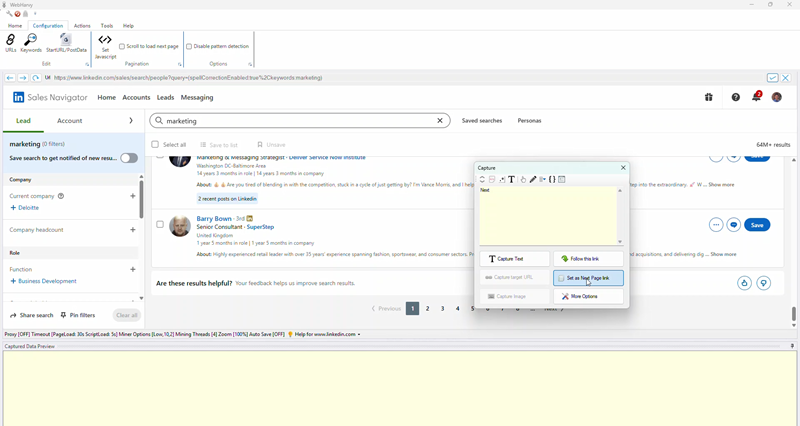Open Pagination group dialog launcher
The width and height of the screenshot is (800, 426).
180,64
